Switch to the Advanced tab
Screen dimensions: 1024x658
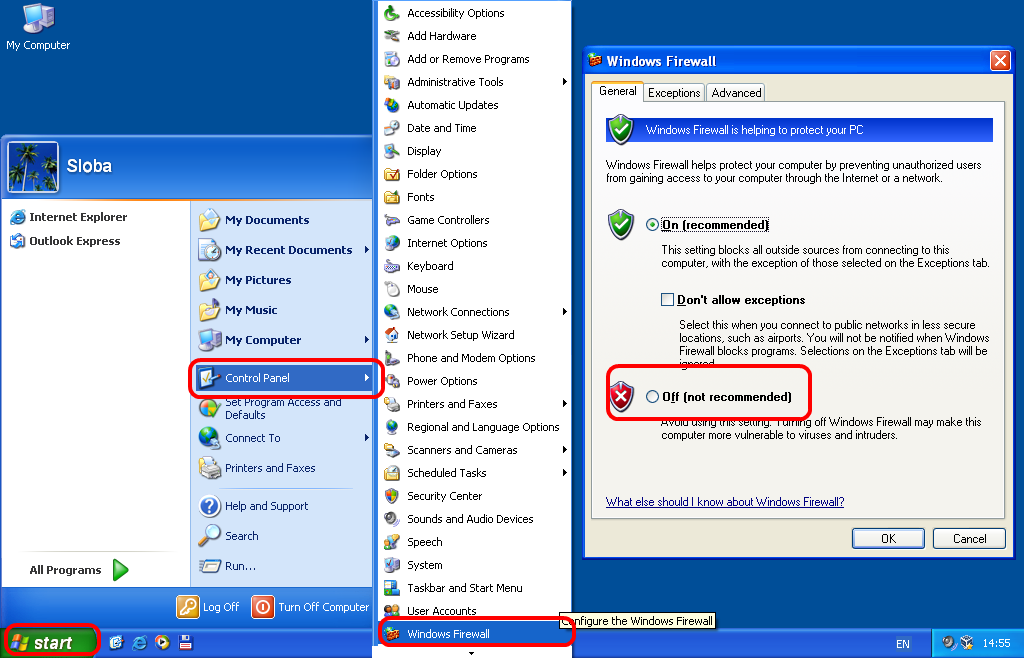pyautogui.click(x=736, y=93)
